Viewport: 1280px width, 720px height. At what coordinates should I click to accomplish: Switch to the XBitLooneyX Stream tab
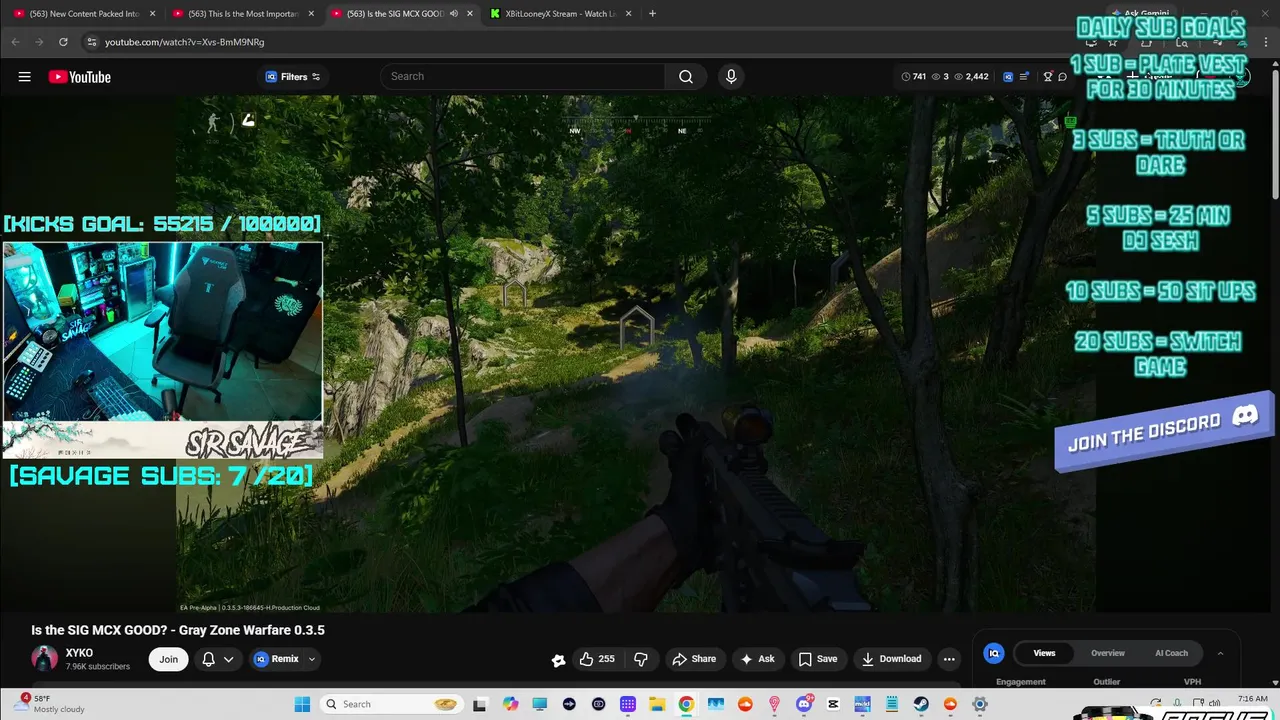click(x=560, y=14)
